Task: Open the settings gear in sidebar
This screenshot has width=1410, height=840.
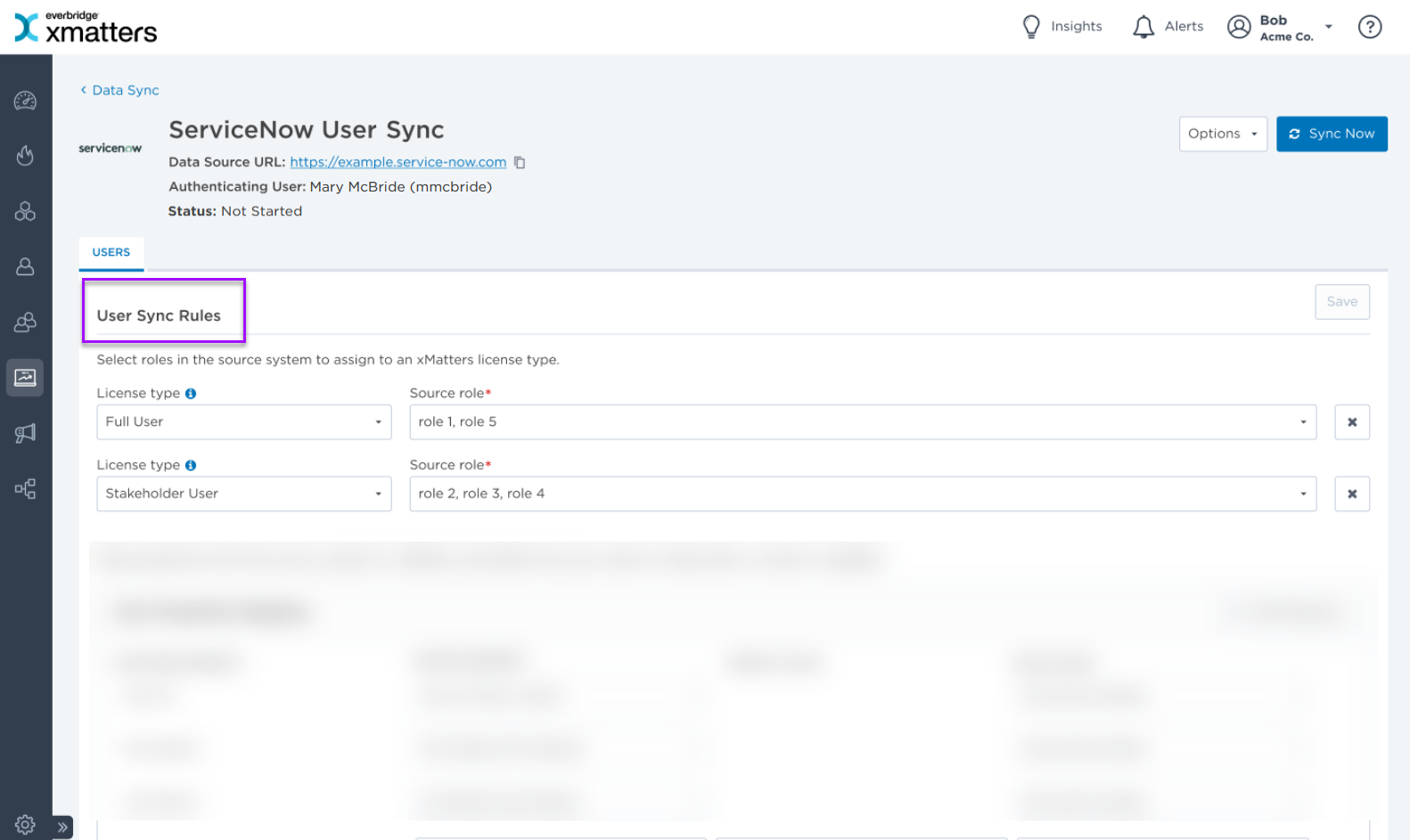Action: point(25,825)
